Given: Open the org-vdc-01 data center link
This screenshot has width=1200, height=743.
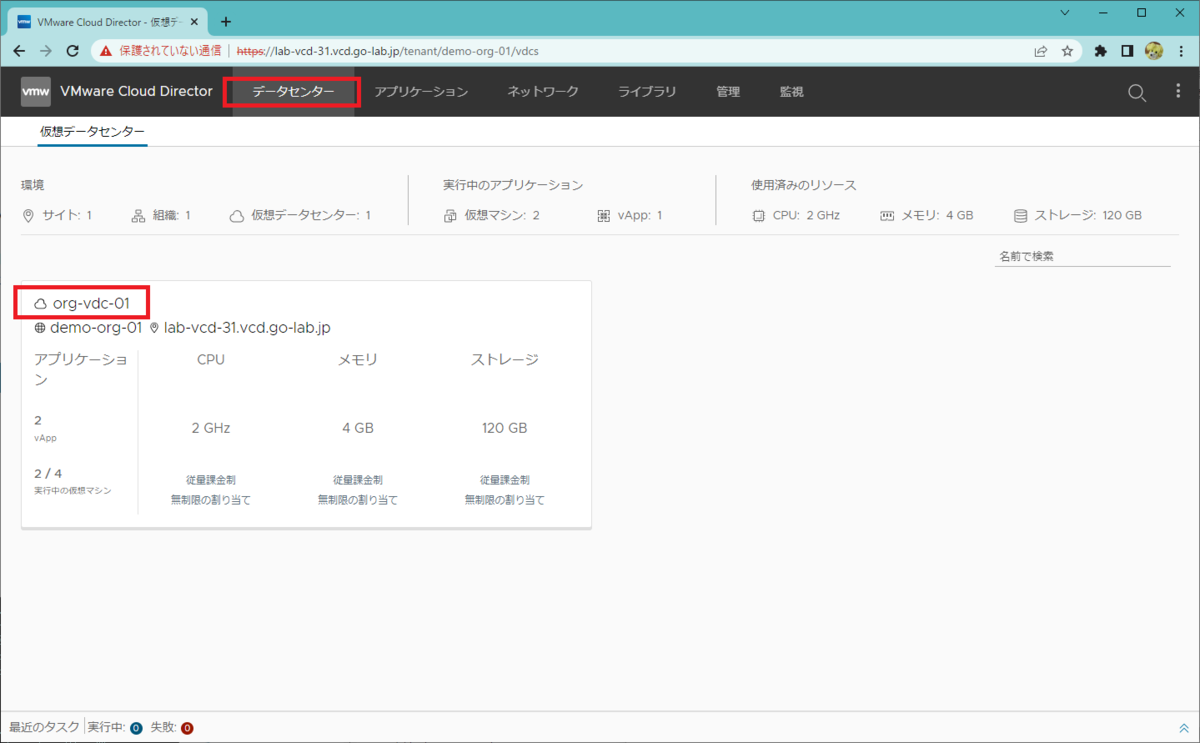Looking at the screenshot, I should (x=91, y=303).
